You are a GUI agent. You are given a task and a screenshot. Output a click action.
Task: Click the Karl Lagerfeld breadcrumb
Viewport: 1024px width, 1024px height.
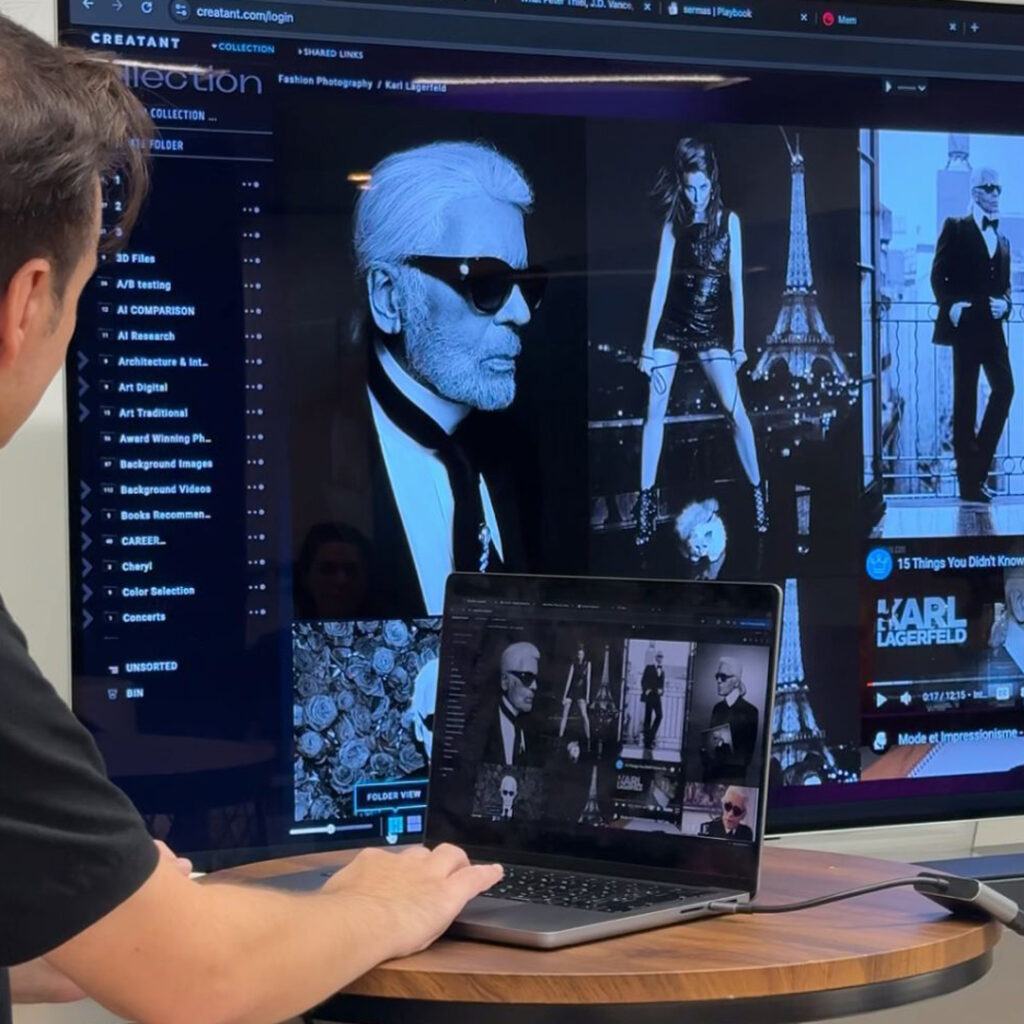(415, 86)
